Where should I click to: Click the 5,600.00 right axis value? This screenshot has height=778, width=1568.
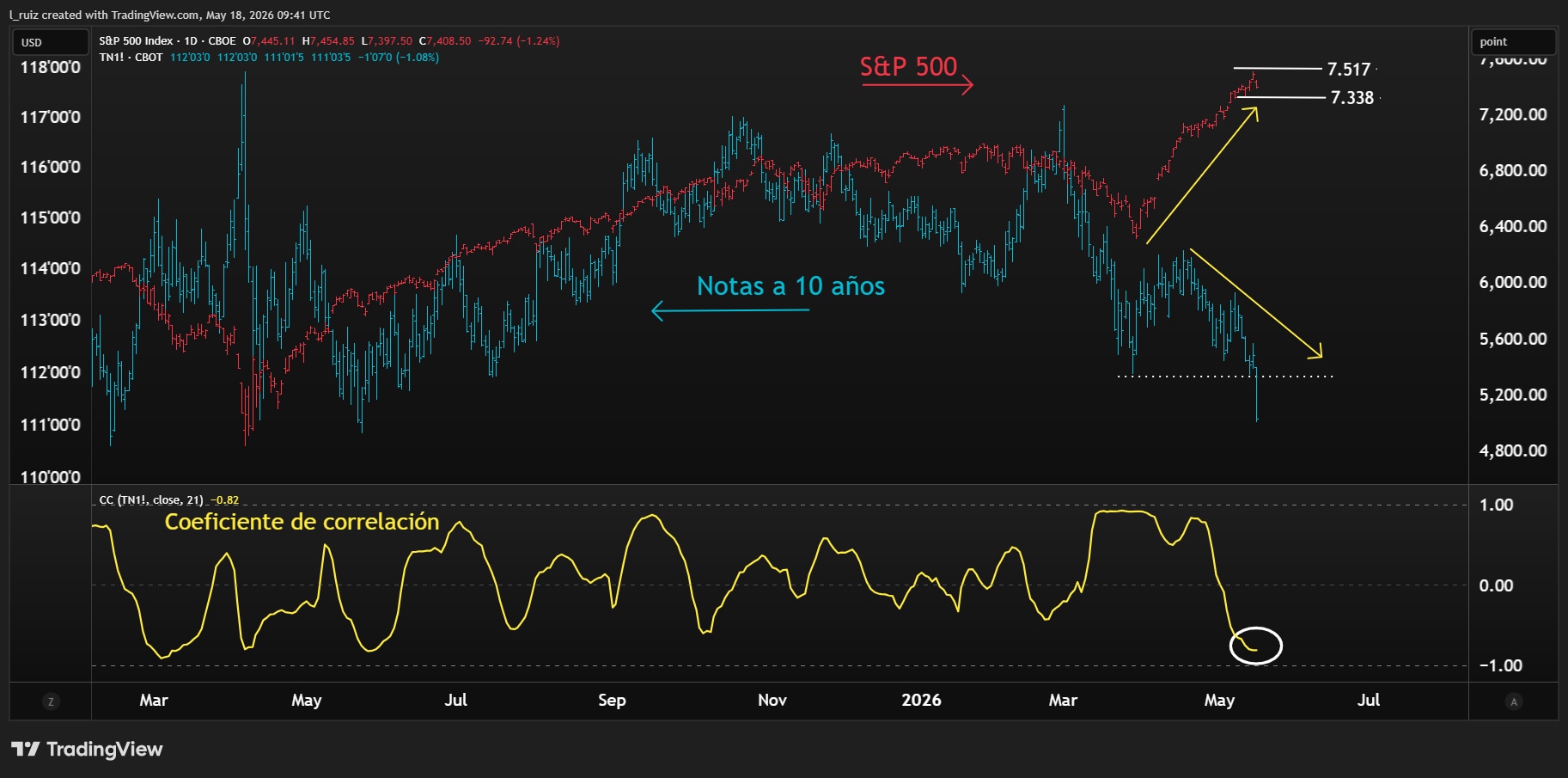pyautogui.click(x=1513, y=339)
